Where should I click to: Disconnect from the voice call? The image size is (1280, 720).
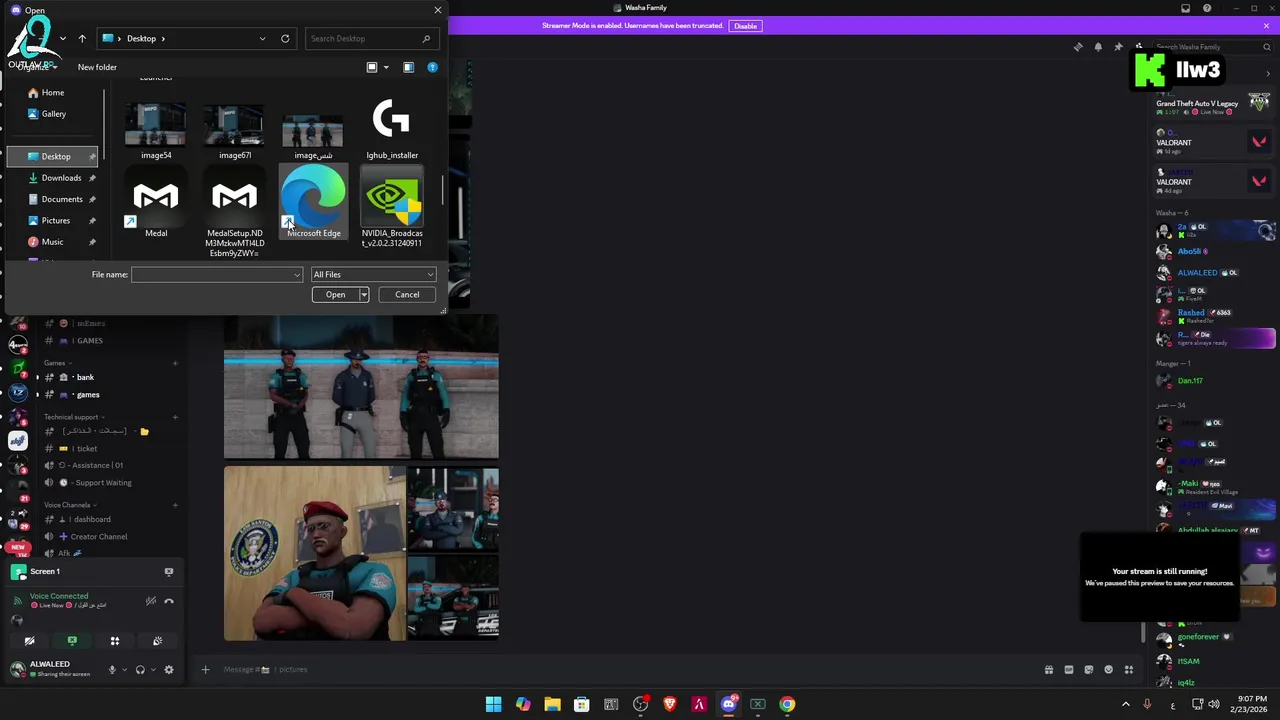168,601
